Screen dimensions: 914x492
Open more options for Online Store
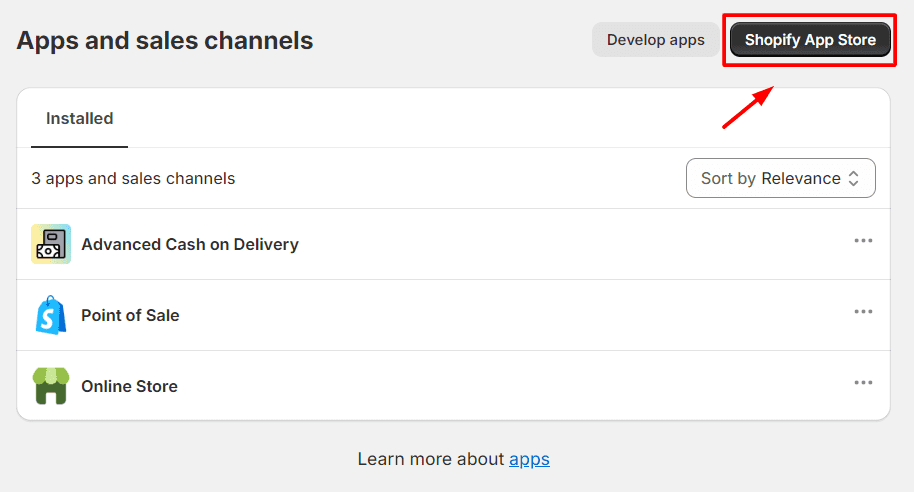(863, 383)
